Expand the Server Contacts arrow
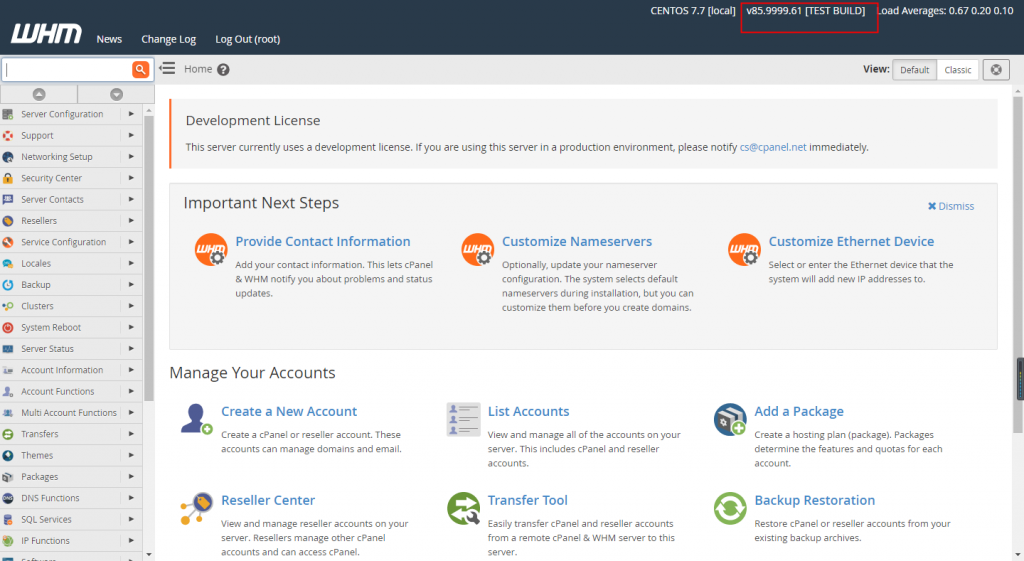The image size is (1024, 561). pyautogui.click(x=131, y=199)
